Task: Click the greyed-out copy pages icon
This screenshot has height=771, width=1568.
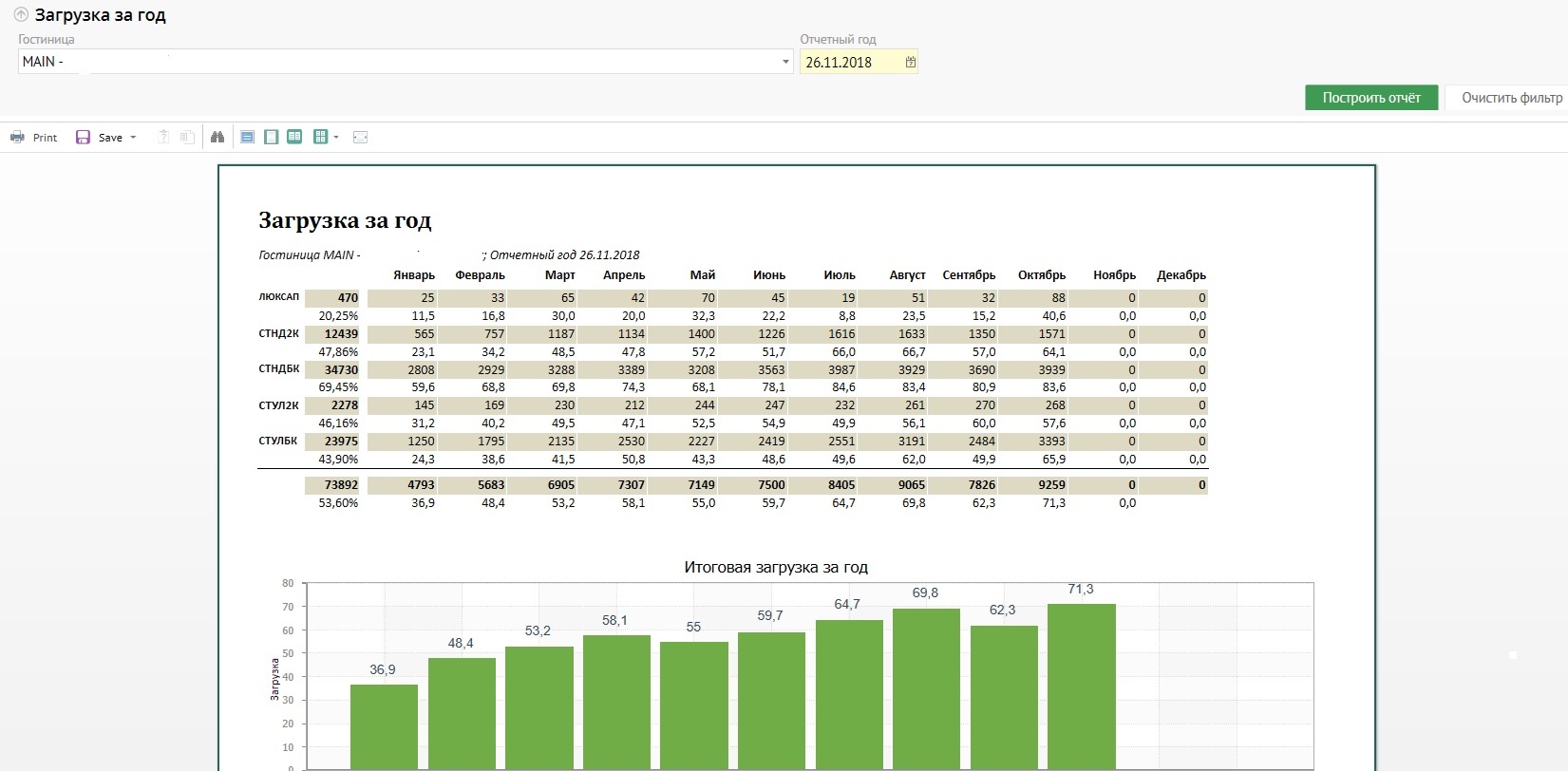Action: pos(187,138)
